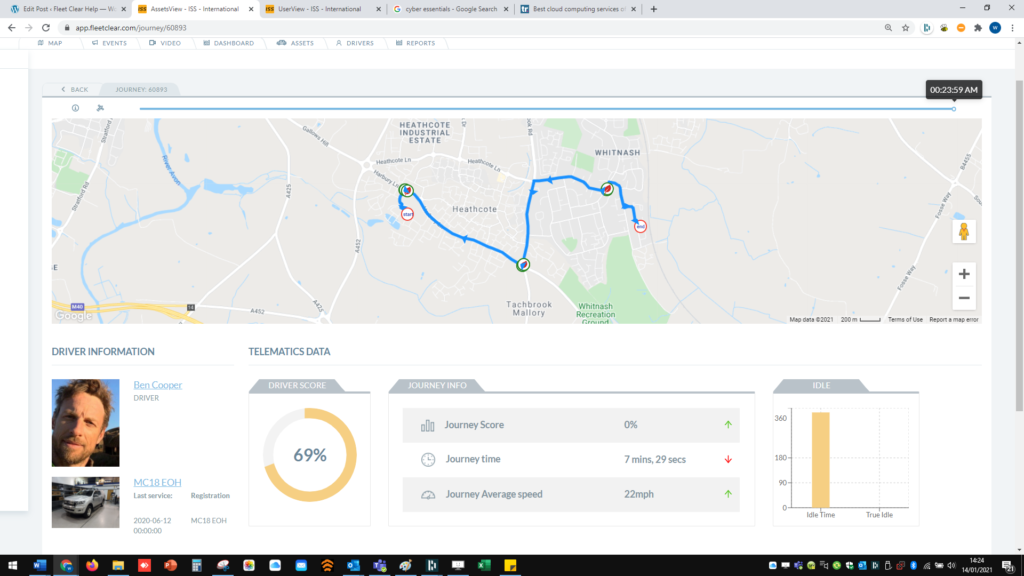Open the EVENTS navigation tab
1024x576 pixels.
pyautogui.click(x=109, y=43)
